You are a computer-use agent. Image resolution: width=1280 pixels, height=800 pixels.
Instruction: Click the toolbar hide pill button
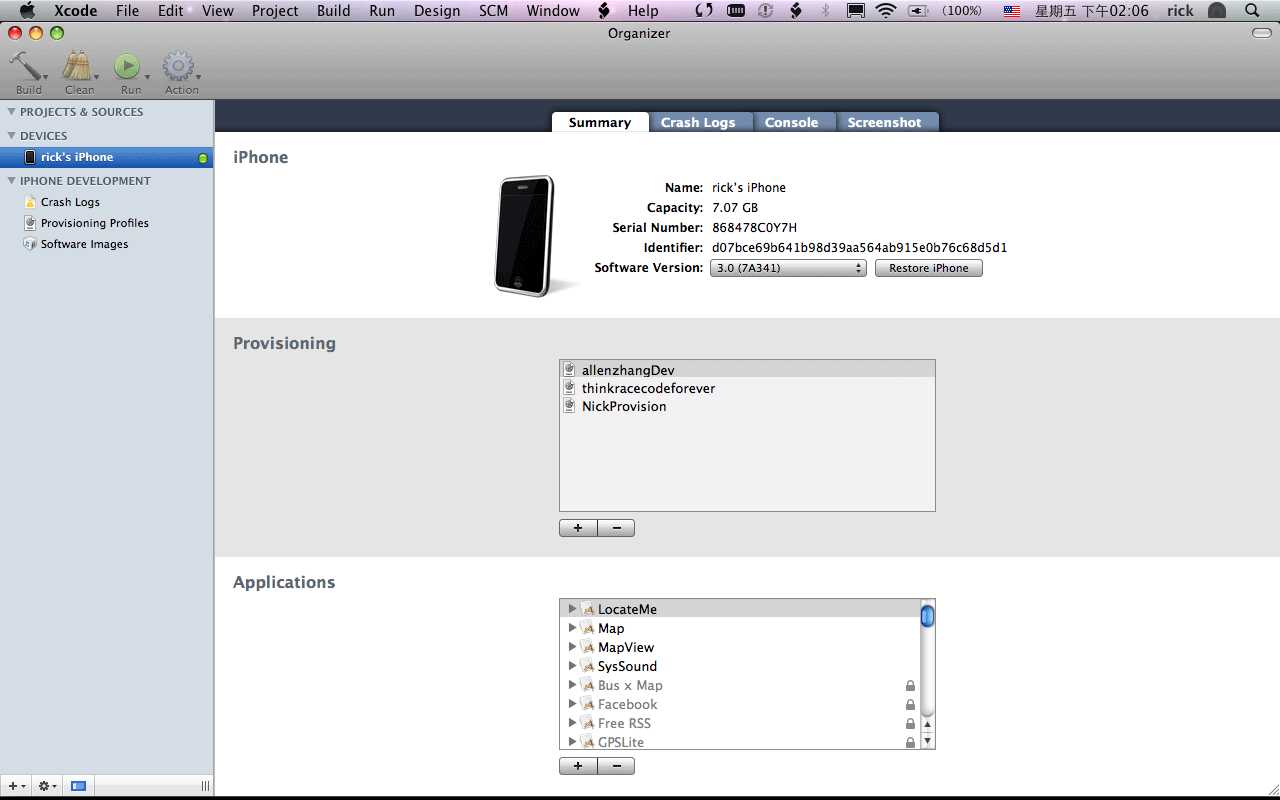point(1262,33)
